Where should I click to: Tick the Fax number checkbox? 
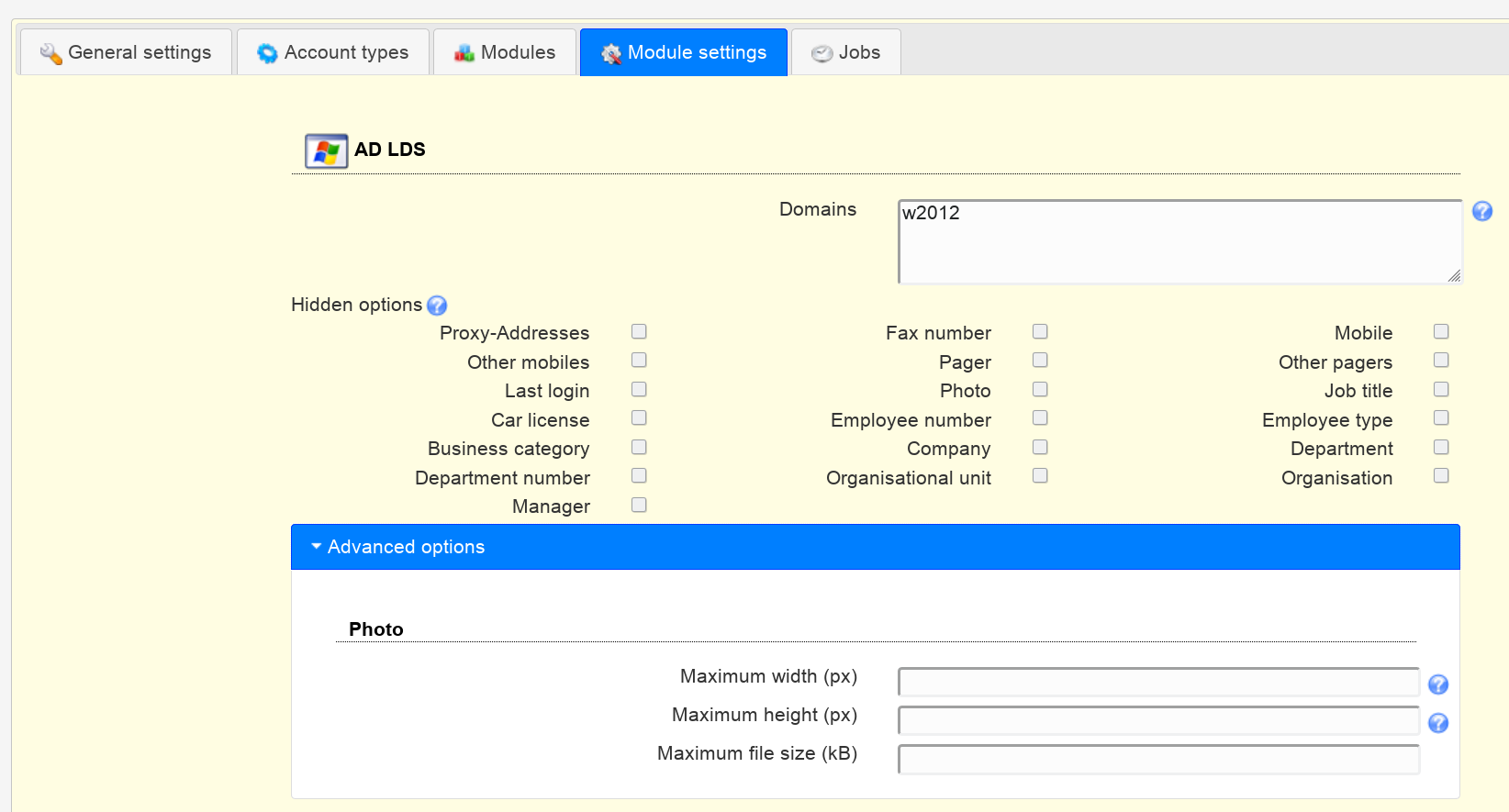pyautogui.click(x=1040, y=331)
